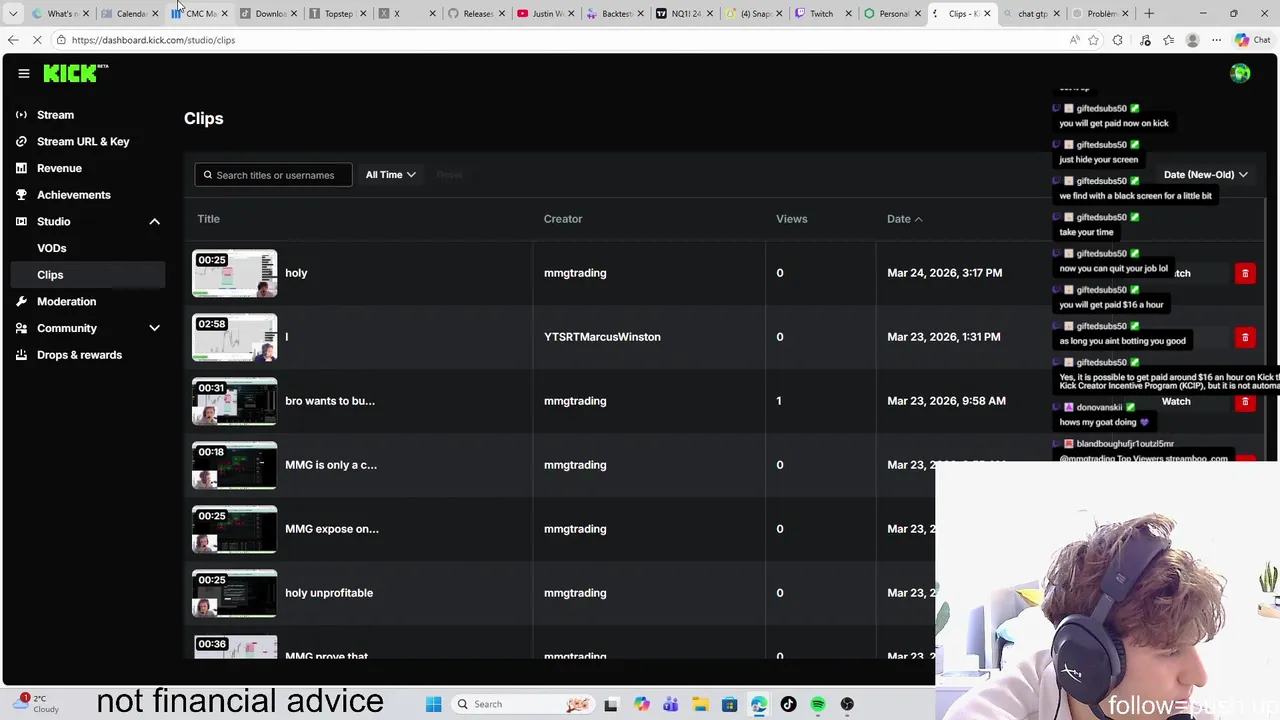Sort by the Date column header
Screen dimensions: 1280x720
(904, 219)
